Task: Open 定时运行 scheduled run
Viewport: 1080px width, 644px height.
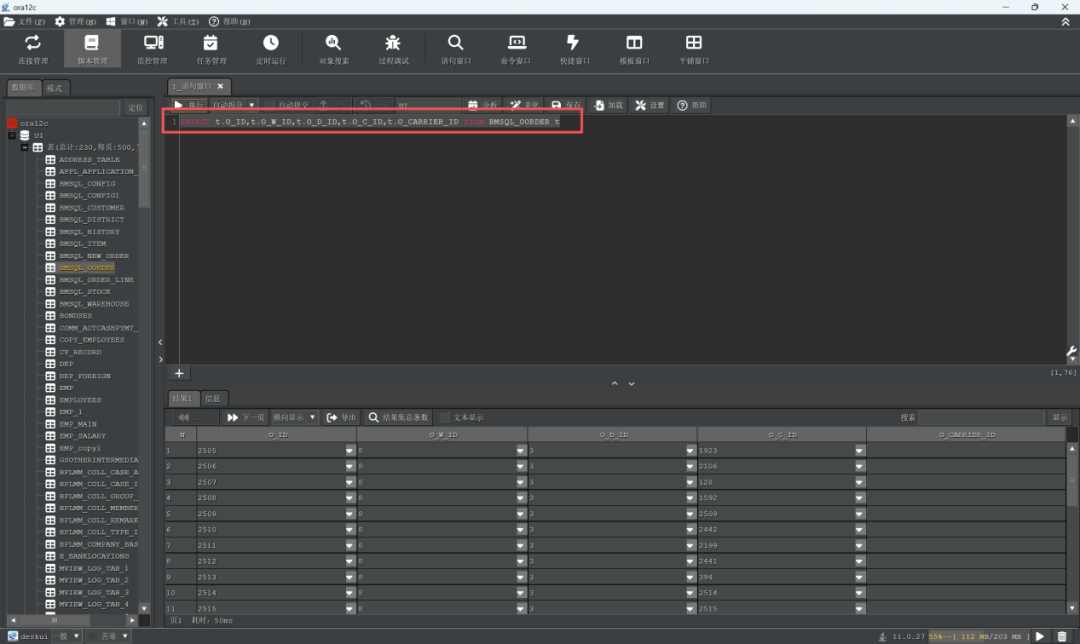Action: pyautogui.click(x=271, y=49)
